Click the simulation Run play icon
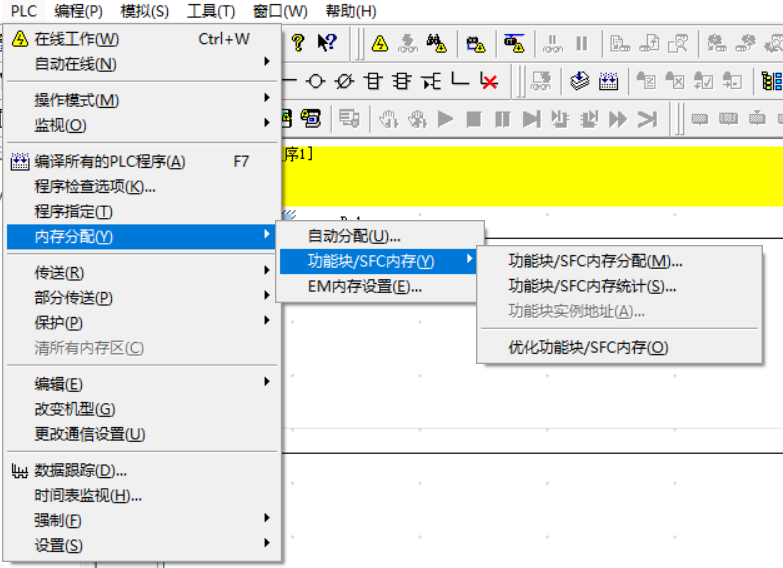 (446, 119)
